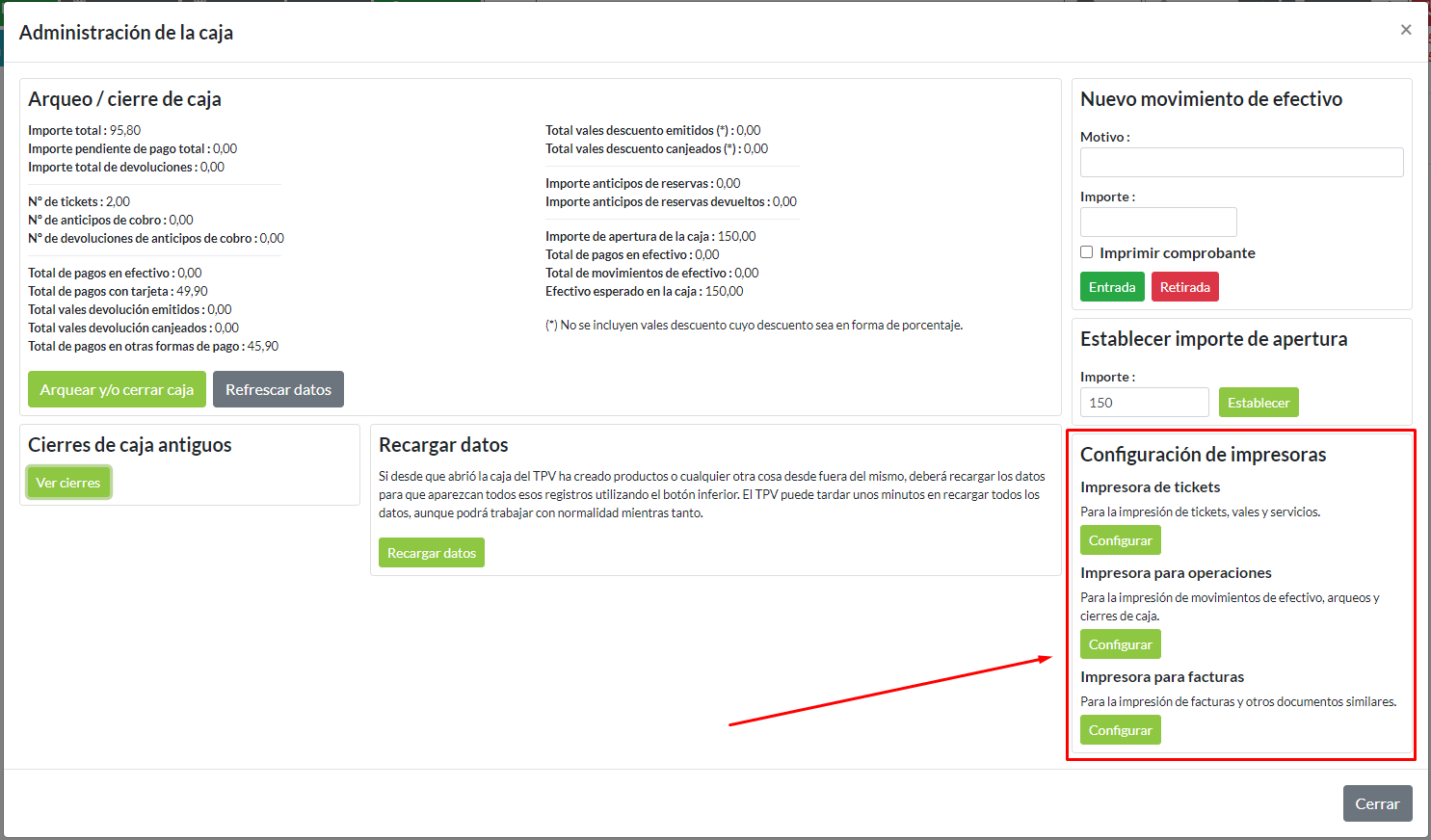Open old closings with Ver cierres
Image resolution: width=1431 pixels, height=840 pixels.
click(x=68, y=483)
